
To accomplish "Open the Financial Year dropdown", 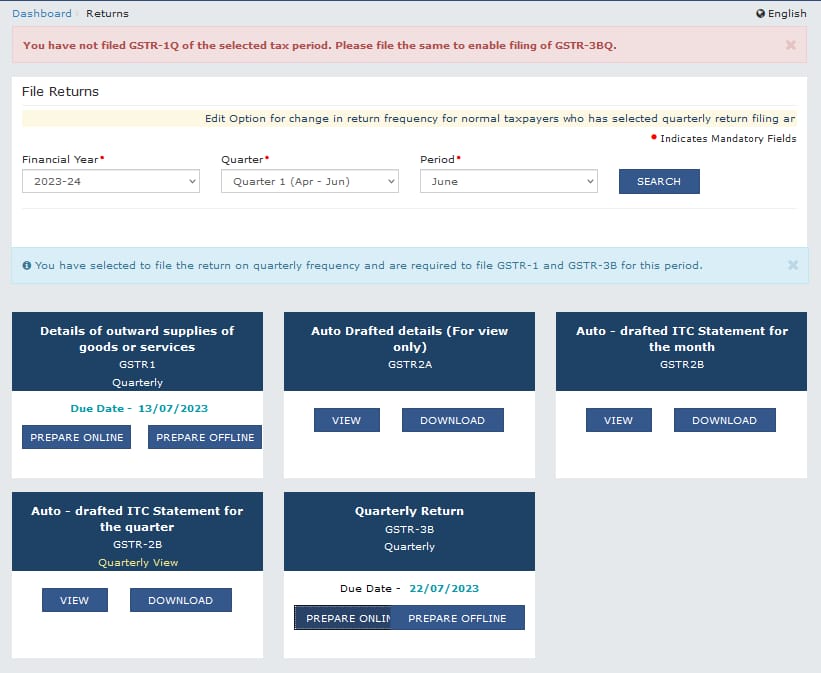I will [x=110, y=181].
